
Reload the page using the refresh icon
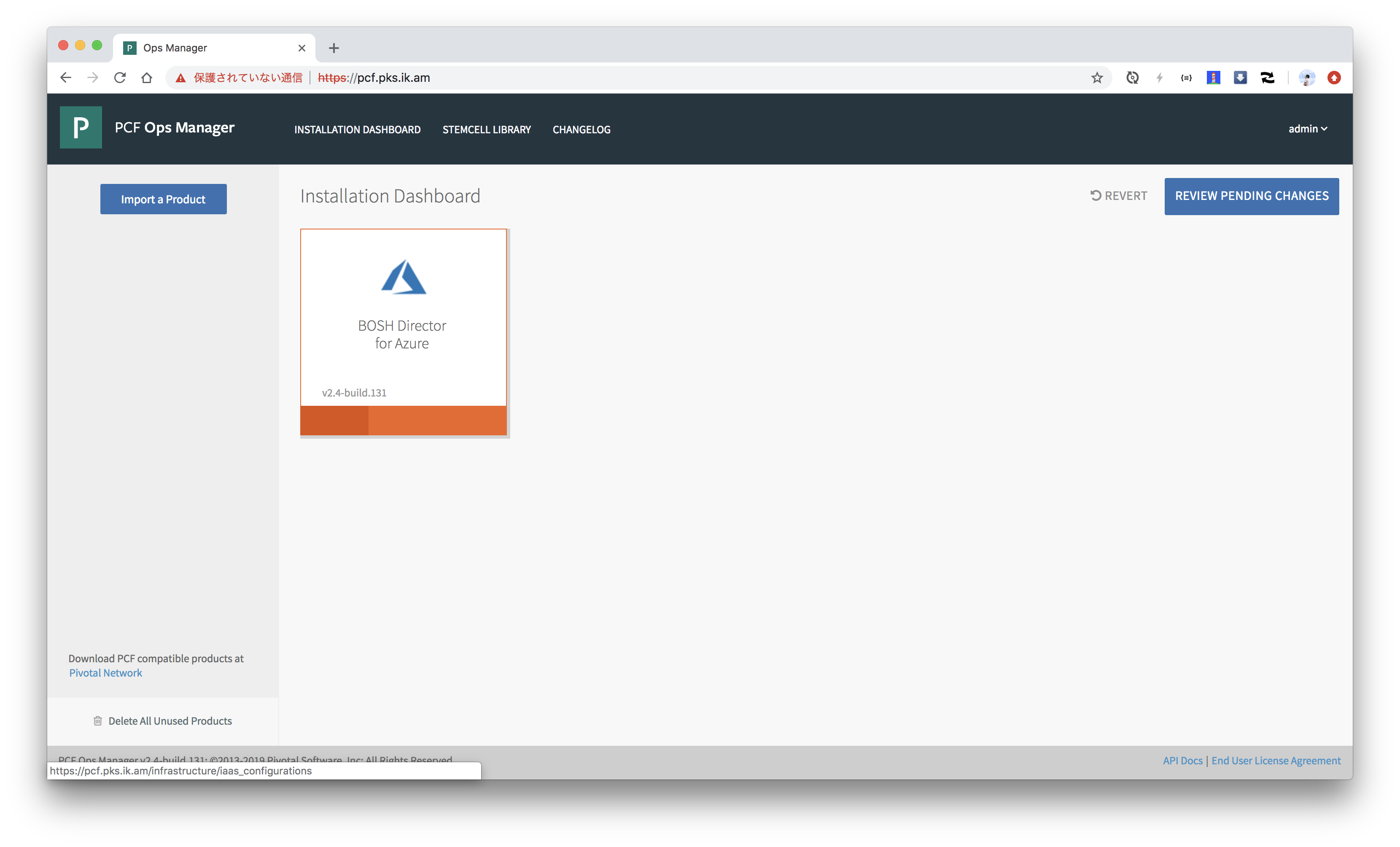[x=120, y=78]
